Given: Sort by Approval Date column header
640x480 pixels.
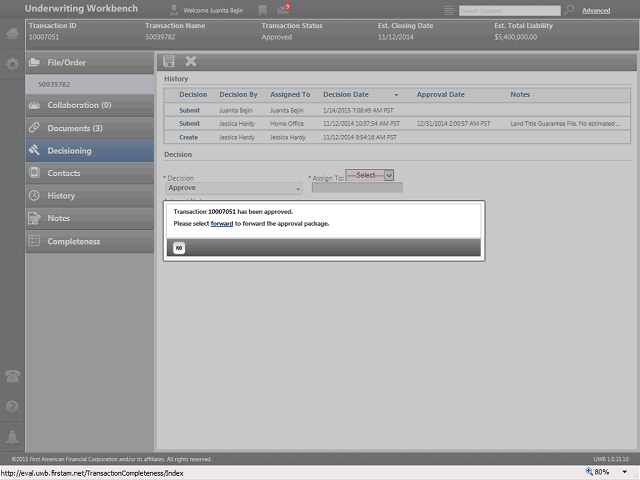Looking at the screenshot, I should point(440,95).
